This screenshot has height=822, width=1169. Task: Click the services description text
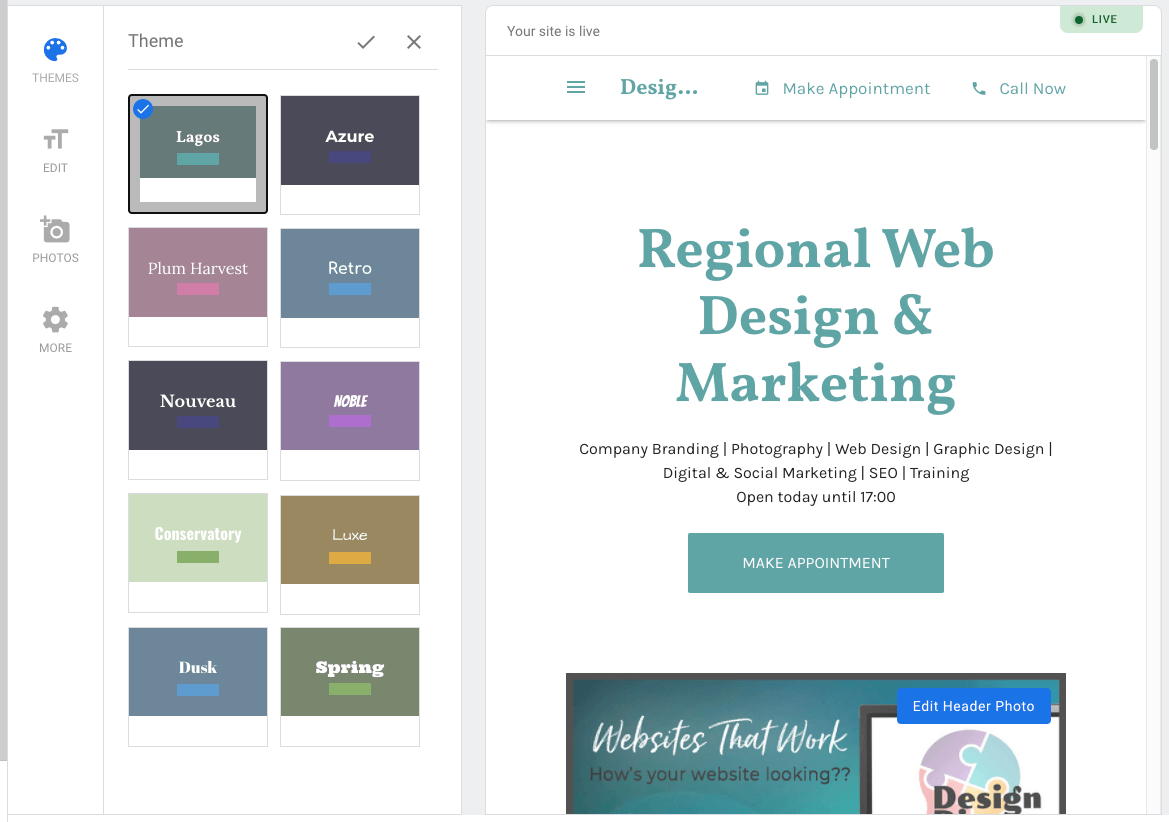click(816, 461)
